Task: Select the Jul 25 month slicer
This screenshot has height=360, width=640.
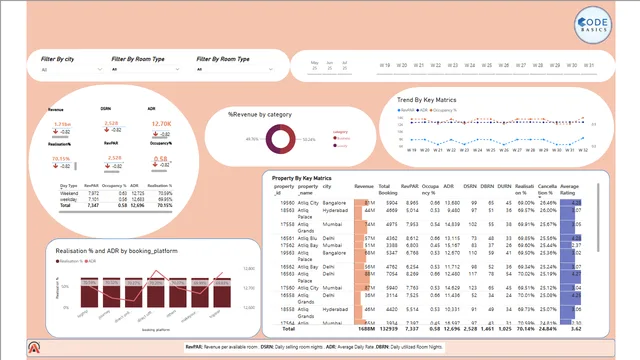Action: point(344,66)
